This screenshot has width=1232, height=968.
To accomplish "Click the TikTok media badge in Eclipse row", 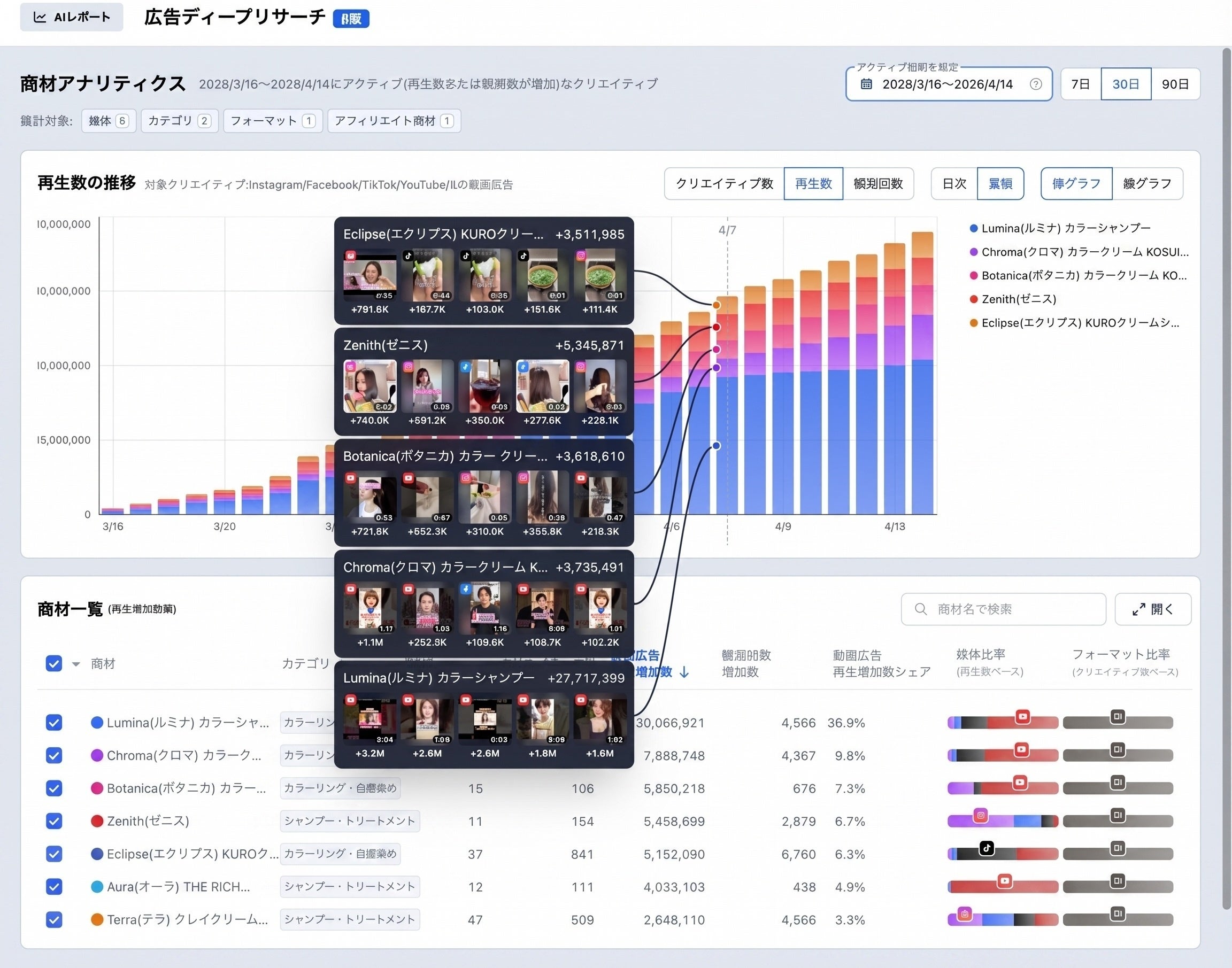I will point(987,848).
